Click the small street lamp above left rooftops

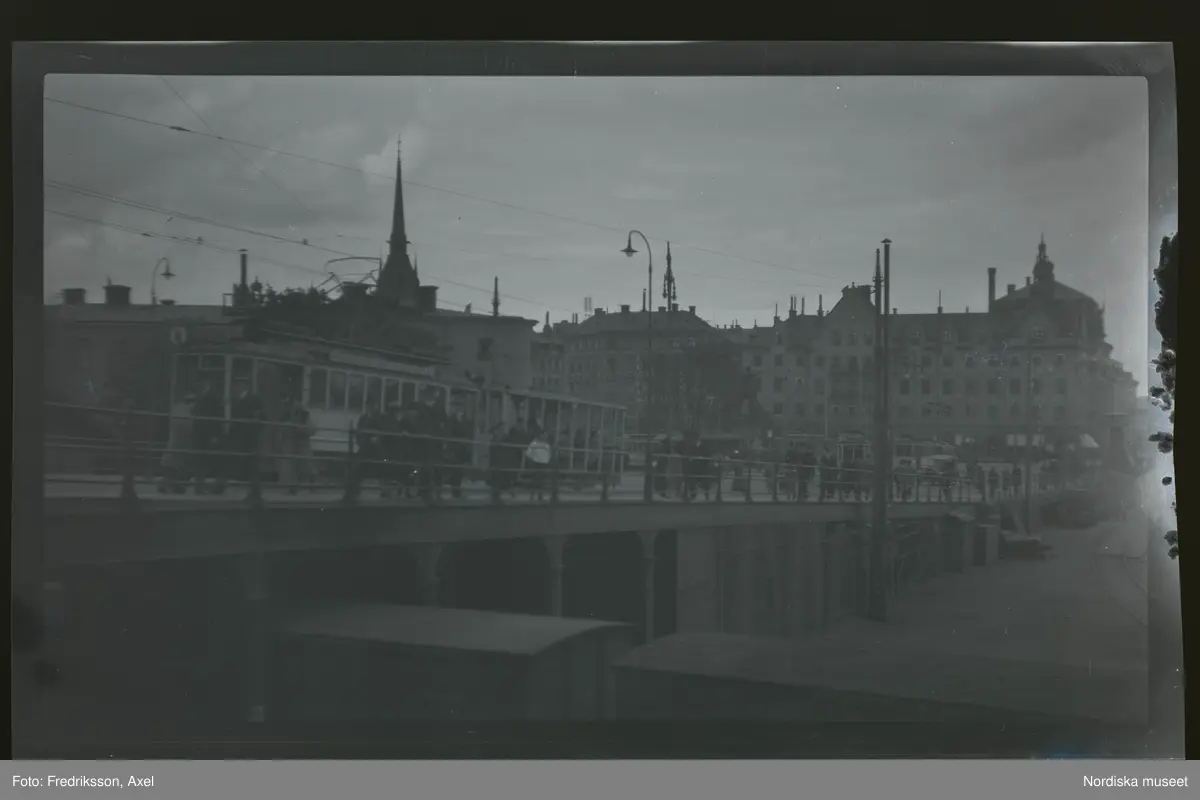(x=161, y=273)
